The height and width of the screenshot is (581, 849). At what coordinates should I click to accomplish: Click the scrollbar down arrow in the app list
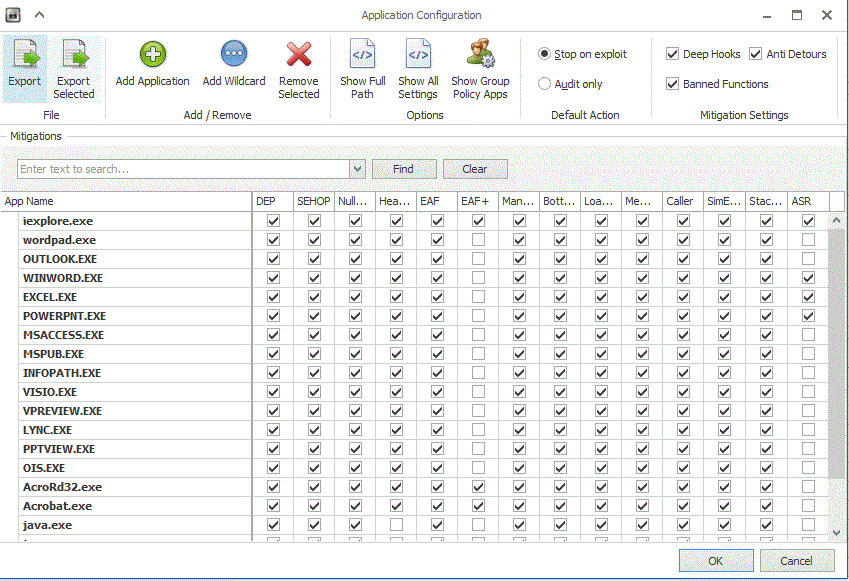tap(837, 533)
